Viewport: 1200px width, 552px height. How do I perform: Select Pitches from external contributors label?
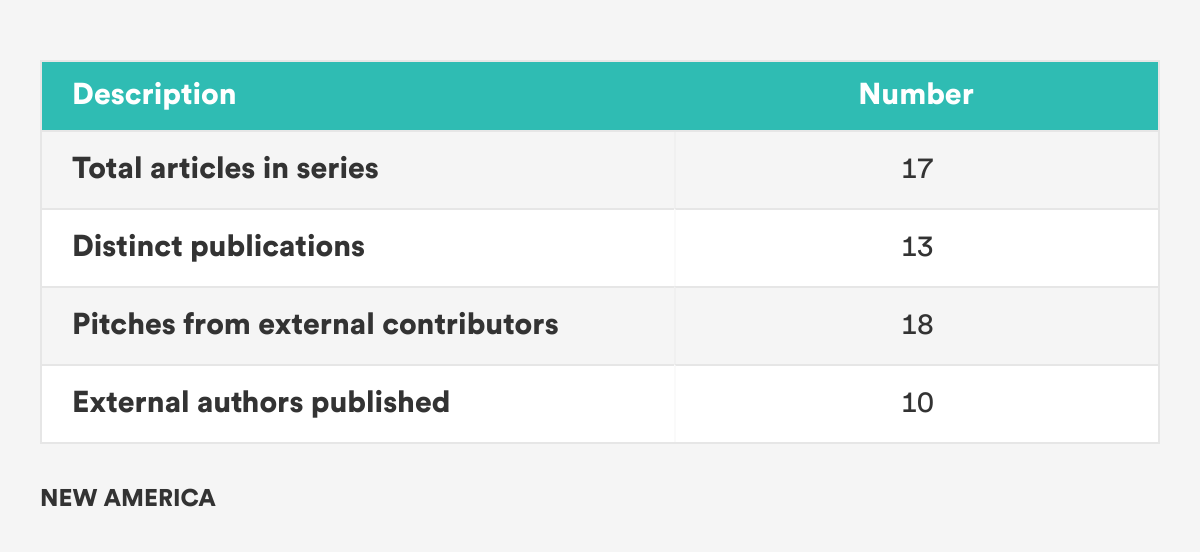(315, 324)
